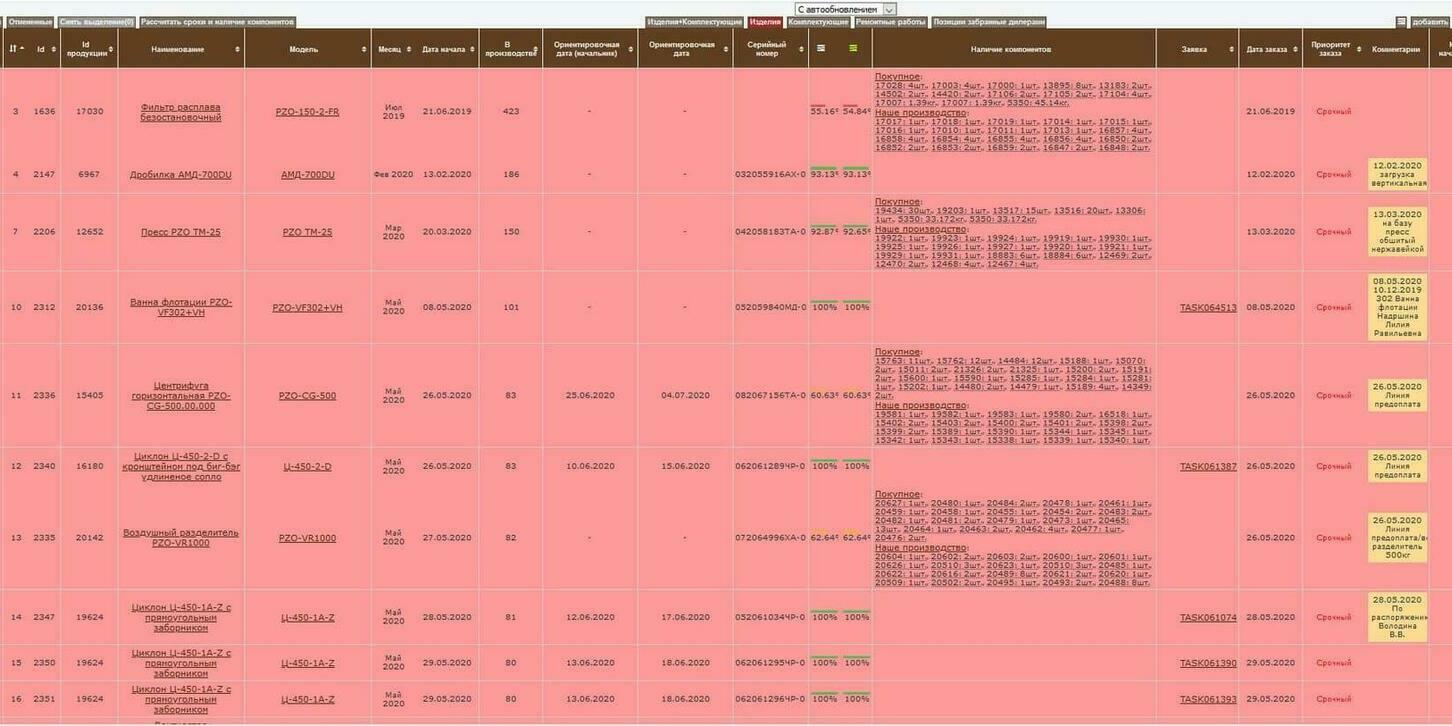Screen dimensions: 1452x726
Task: Click the green list icon in header
Action: click(853, 48)
